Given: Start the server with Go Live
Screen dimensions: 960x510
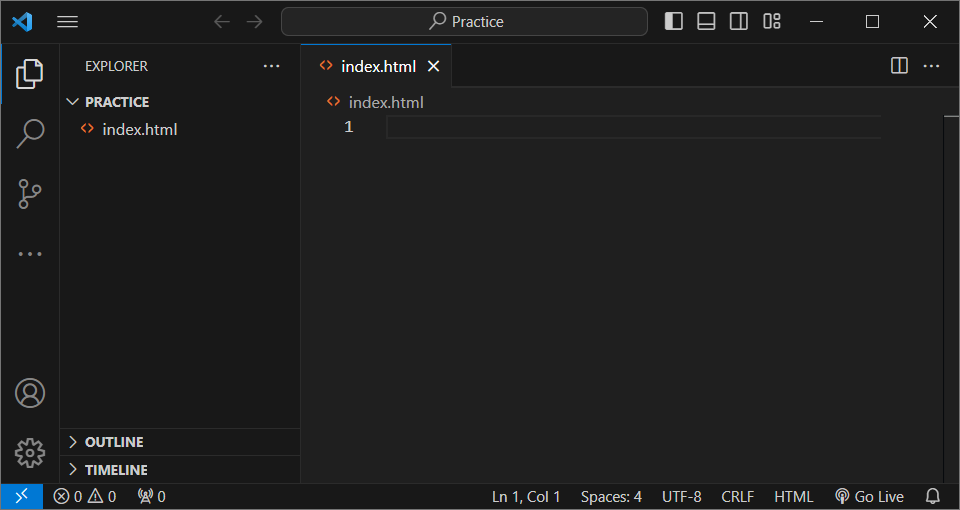Looking at the screenshot, I should click(869, 497).
